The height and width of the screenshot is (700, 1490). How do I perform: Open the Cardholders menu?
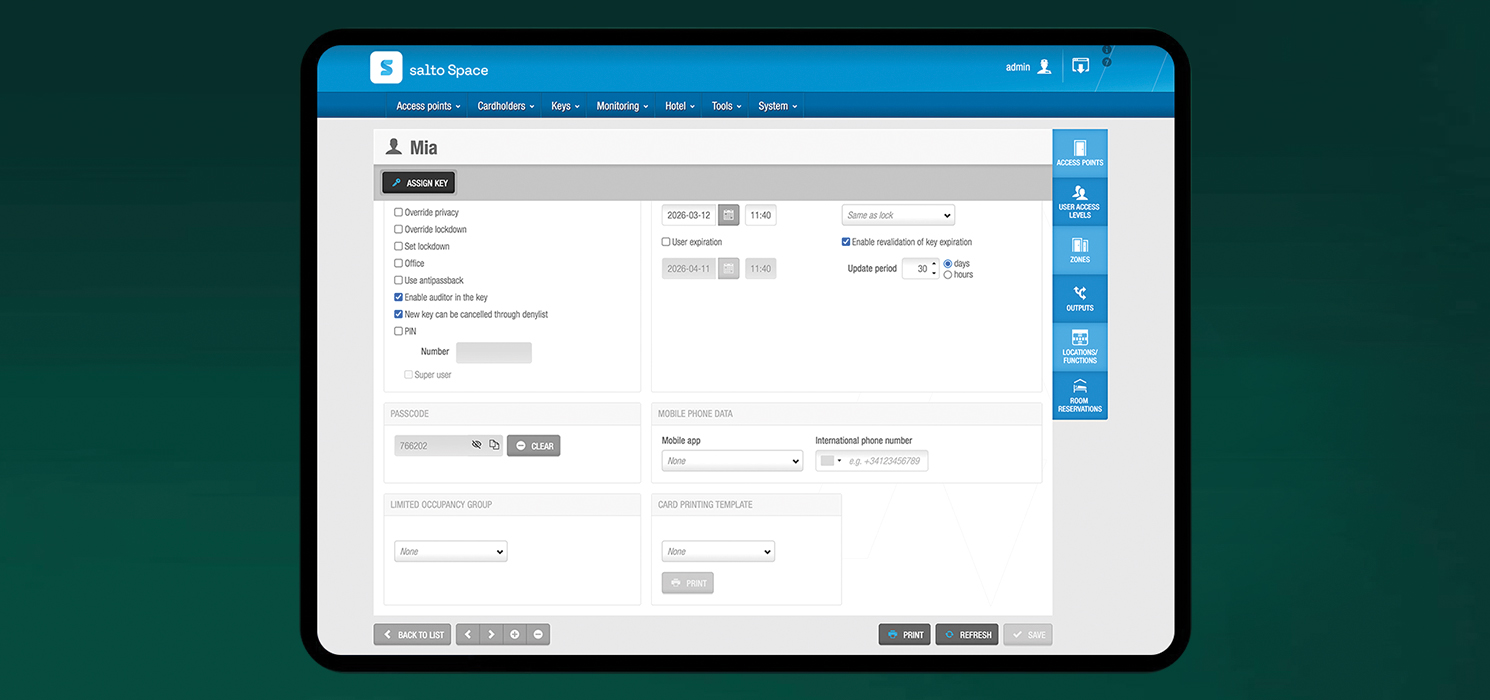(506, 106)
